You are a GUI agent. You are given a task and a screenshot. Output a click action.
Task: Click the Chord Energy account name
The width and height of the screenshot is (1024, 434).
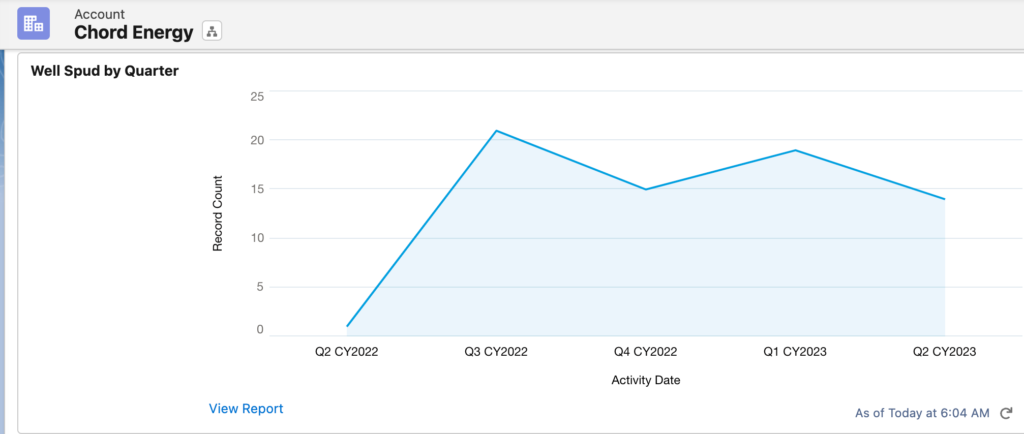(134, 32)
